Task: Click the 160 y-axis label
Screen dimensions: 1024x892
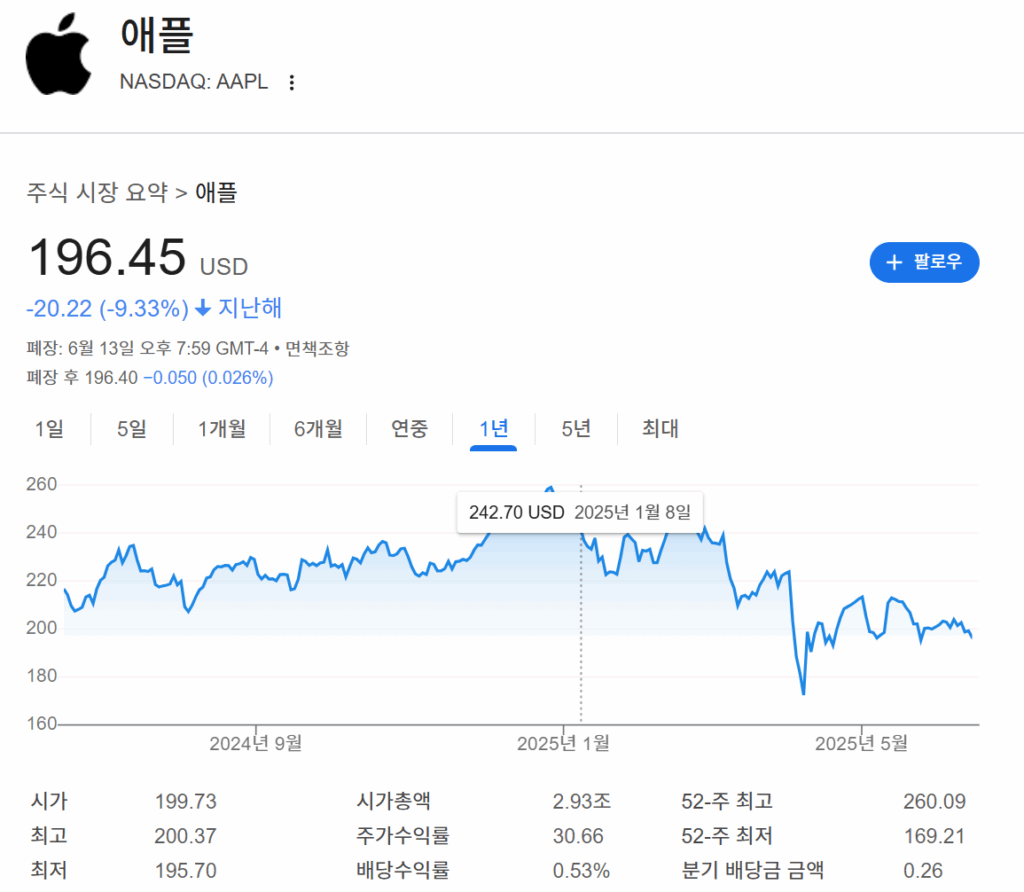Action: click(41, 724)
